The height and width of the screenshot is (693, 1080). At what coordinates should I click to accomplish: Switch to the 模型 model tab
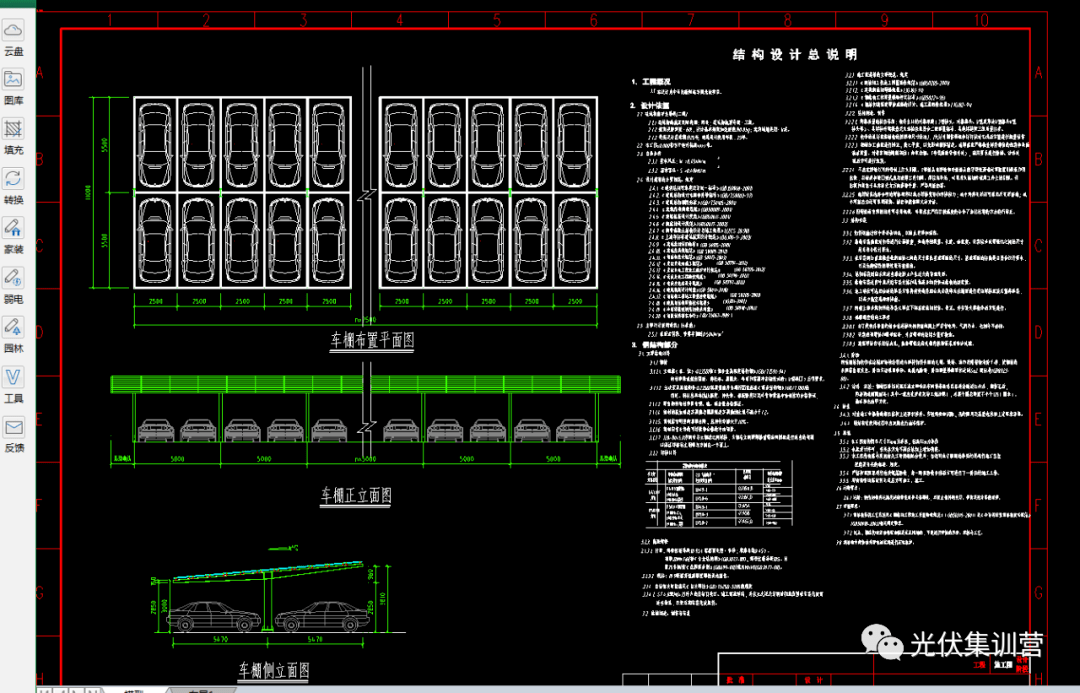click(133, 689)
